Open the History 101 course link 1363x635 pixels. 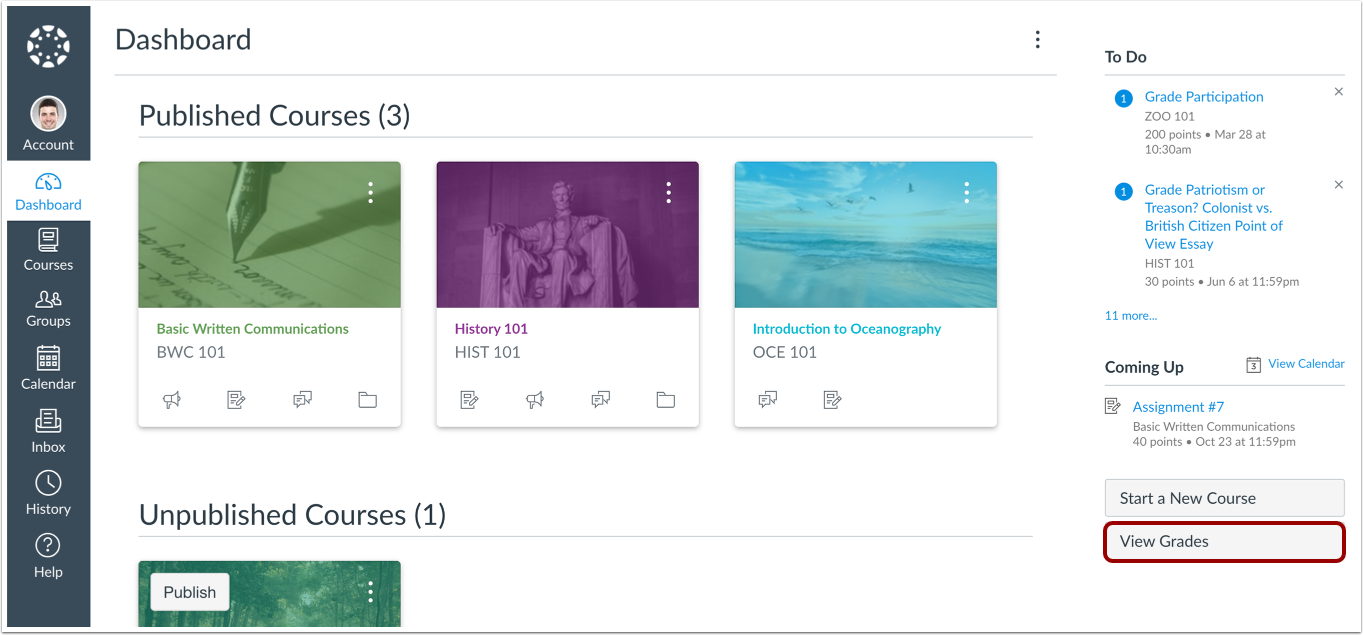click(491, 328)
